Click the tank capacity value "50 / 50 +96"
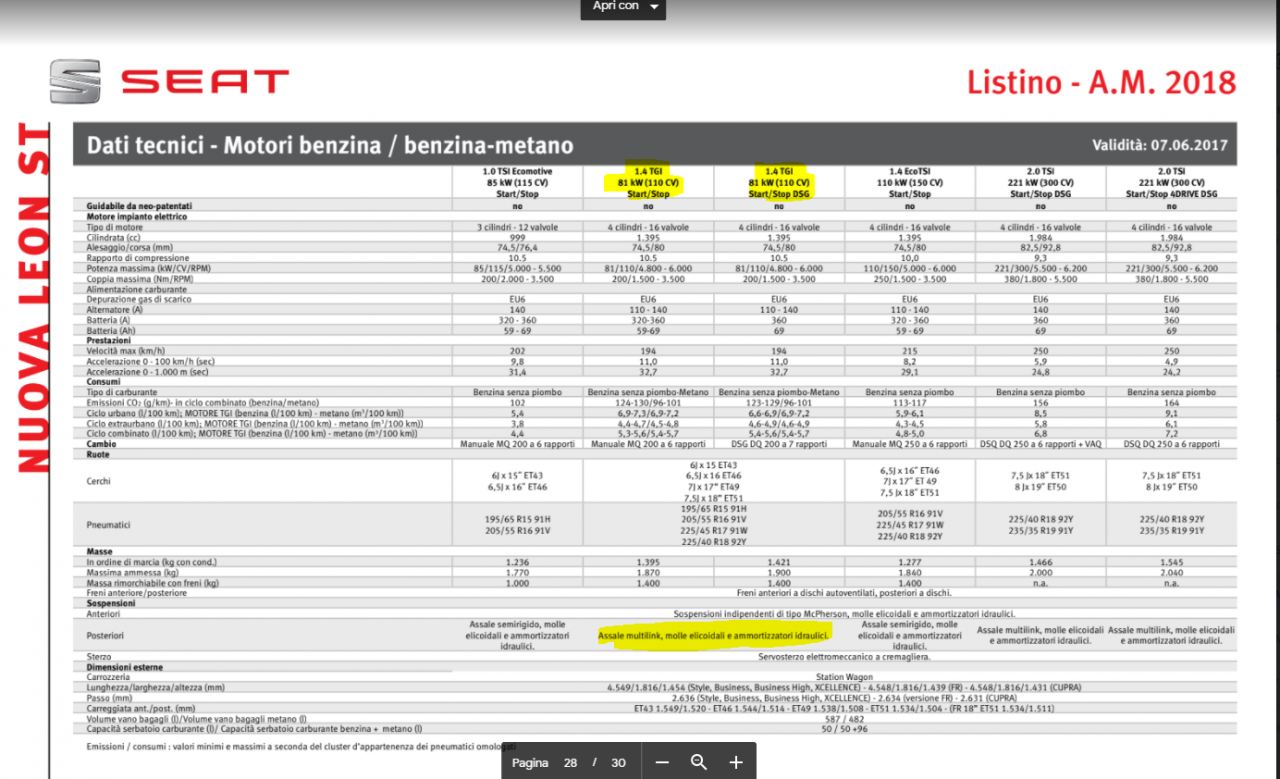1280x779 pixels. [844, 729]
